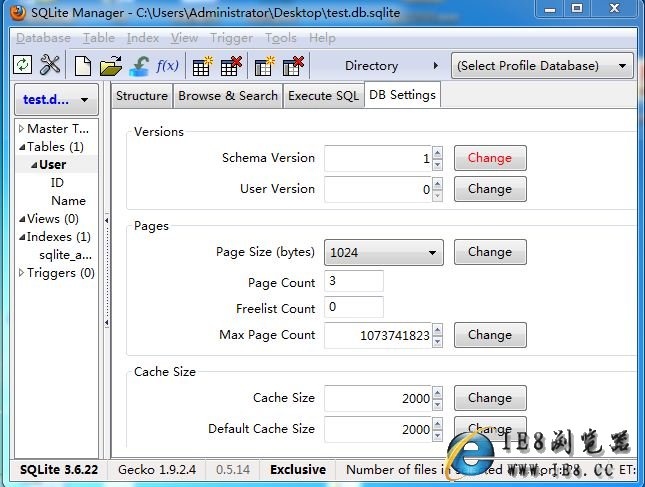The width and height of the screenshot is (645, 487).
Task: Open the Page Size 1024 dropdown
Action: pyautogui.click(x=384, y=252)
